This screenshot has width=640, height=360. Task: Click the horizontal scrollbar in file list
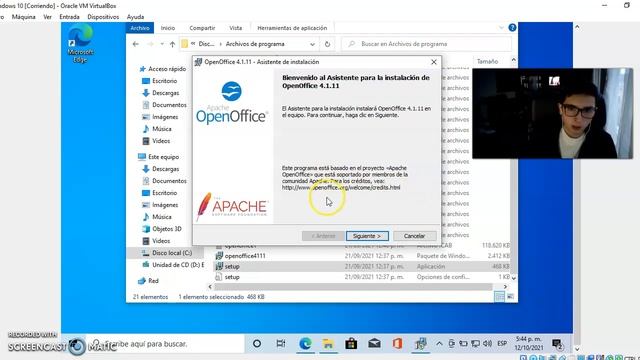pyautogui.click(x=353, y=287)
